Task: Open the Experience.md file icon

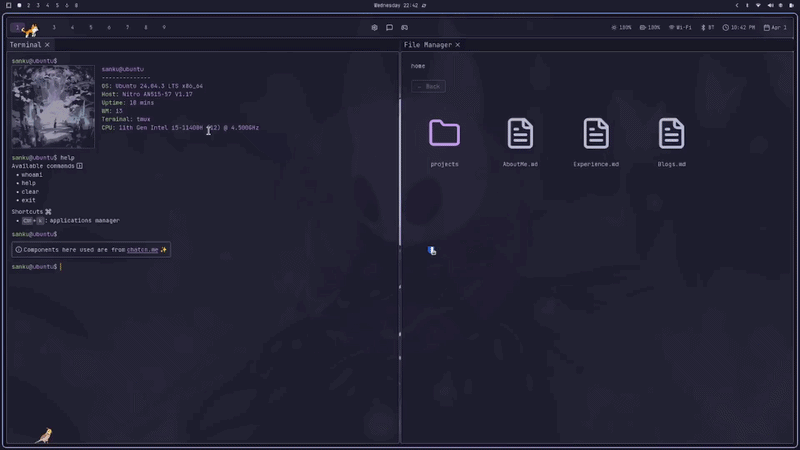Action: (x=596, y=133)
